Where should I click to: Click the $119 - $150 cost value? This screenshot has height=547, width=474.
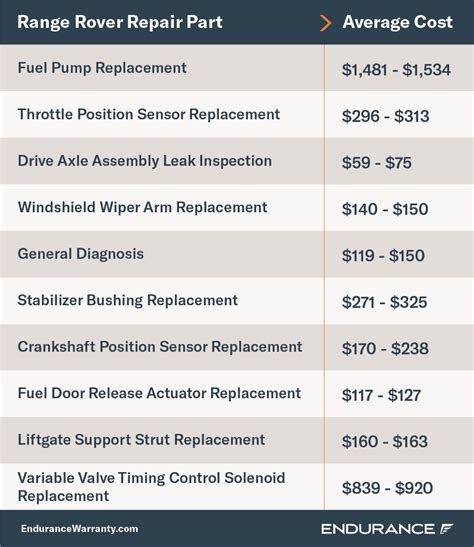coord(383,256)
